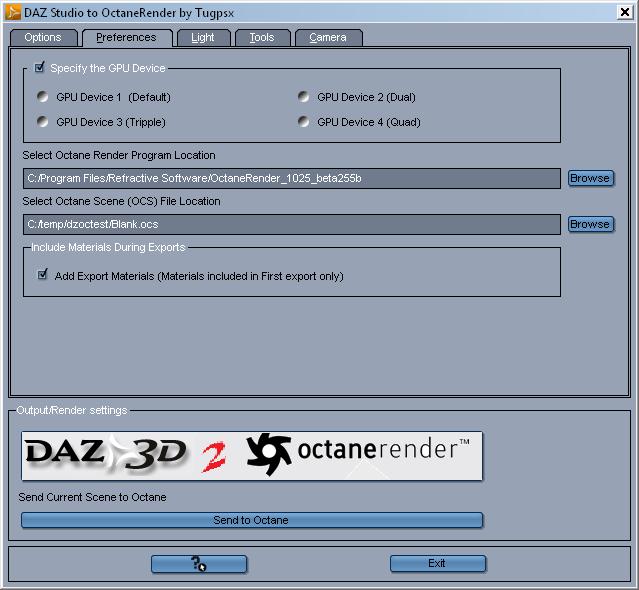Screen dimensions: 639x590
Task: Select GPU Device 1 (Default) radio button
Action: tap(42, 97)
